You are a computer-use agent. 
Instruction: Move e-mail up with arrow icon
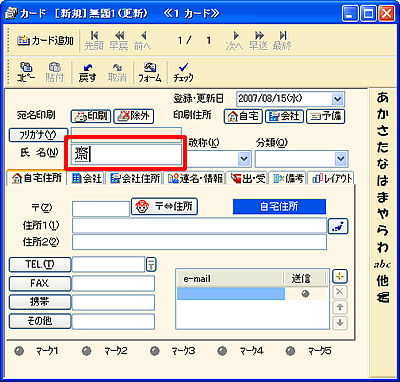[x=340, y=307]
